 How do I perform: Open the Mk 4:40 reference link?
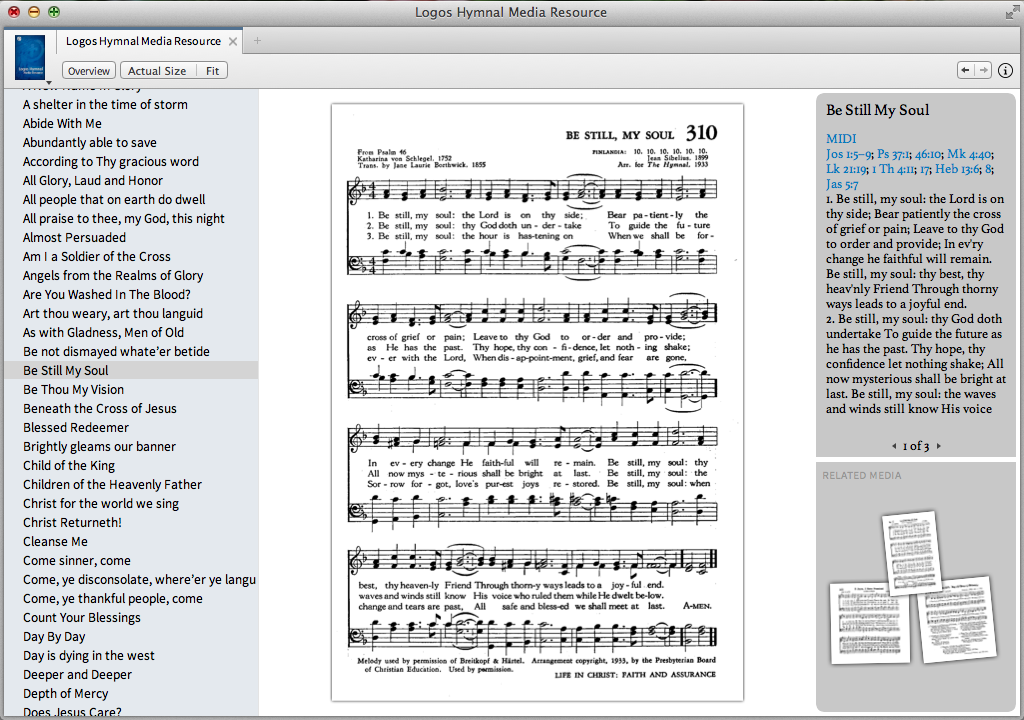point(969,154)
